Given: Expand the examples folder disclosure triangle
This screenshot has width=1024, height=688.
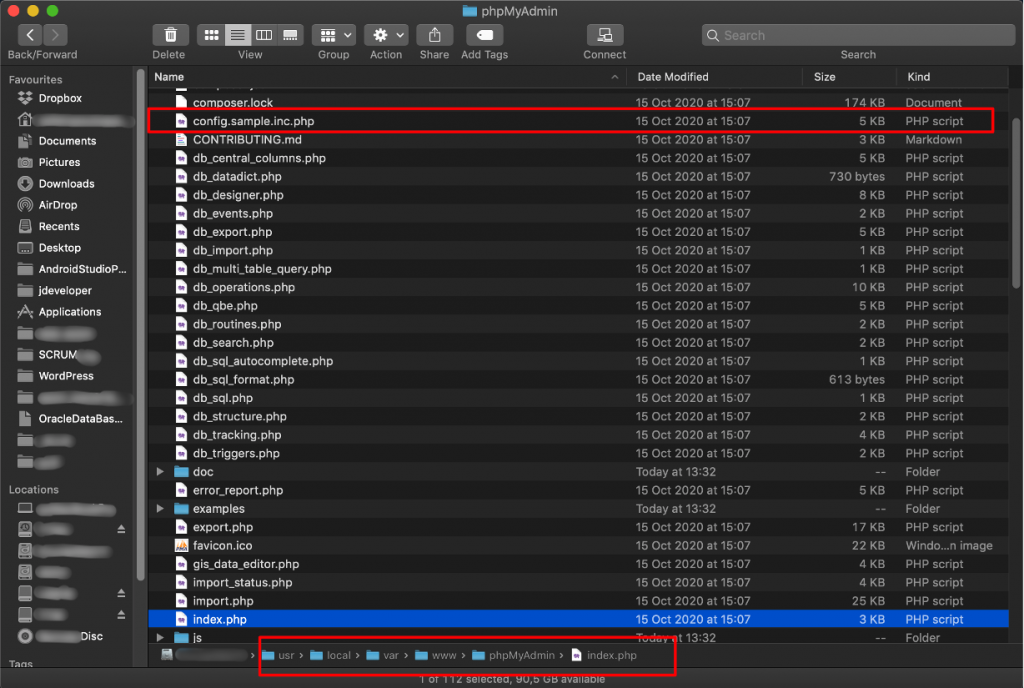Looking at the screenshot, I should [x=160, y=508].
